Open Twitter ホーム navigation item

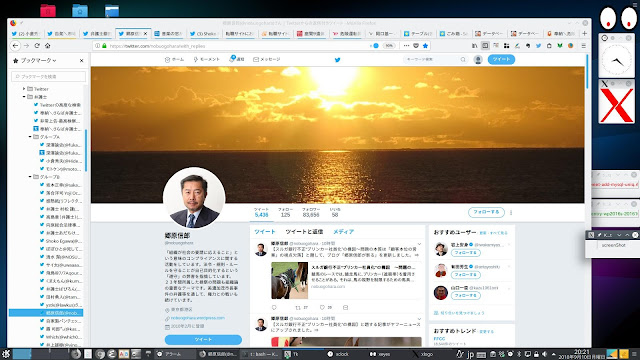click(x=174, y=60)
